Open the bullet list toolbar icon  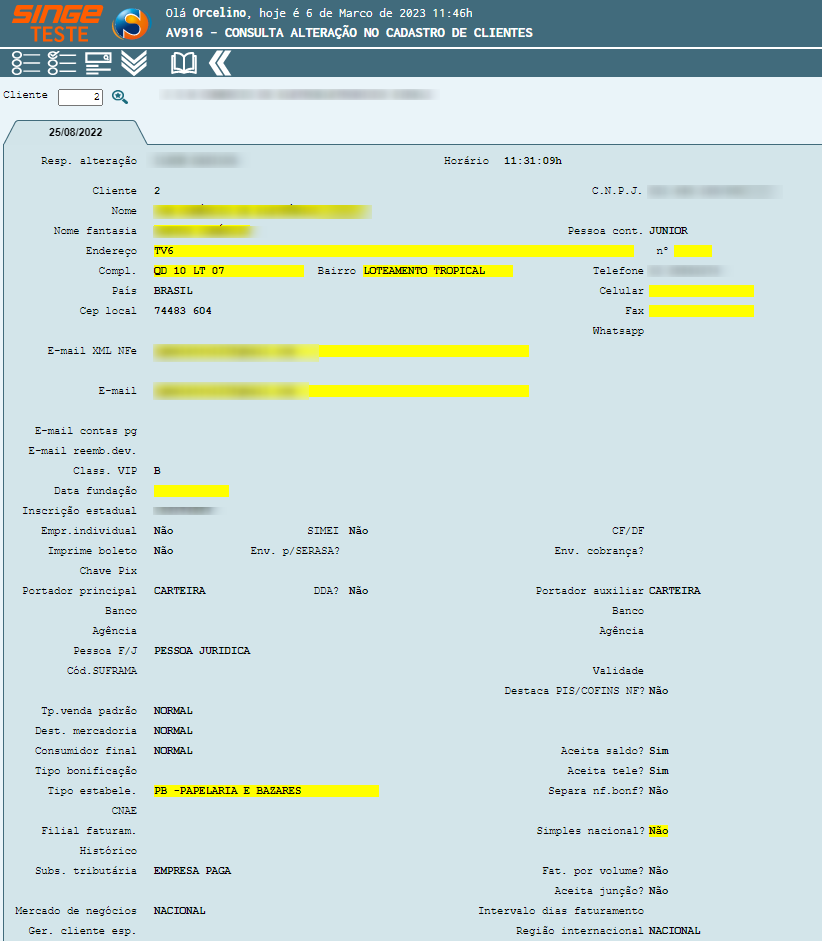26,63
